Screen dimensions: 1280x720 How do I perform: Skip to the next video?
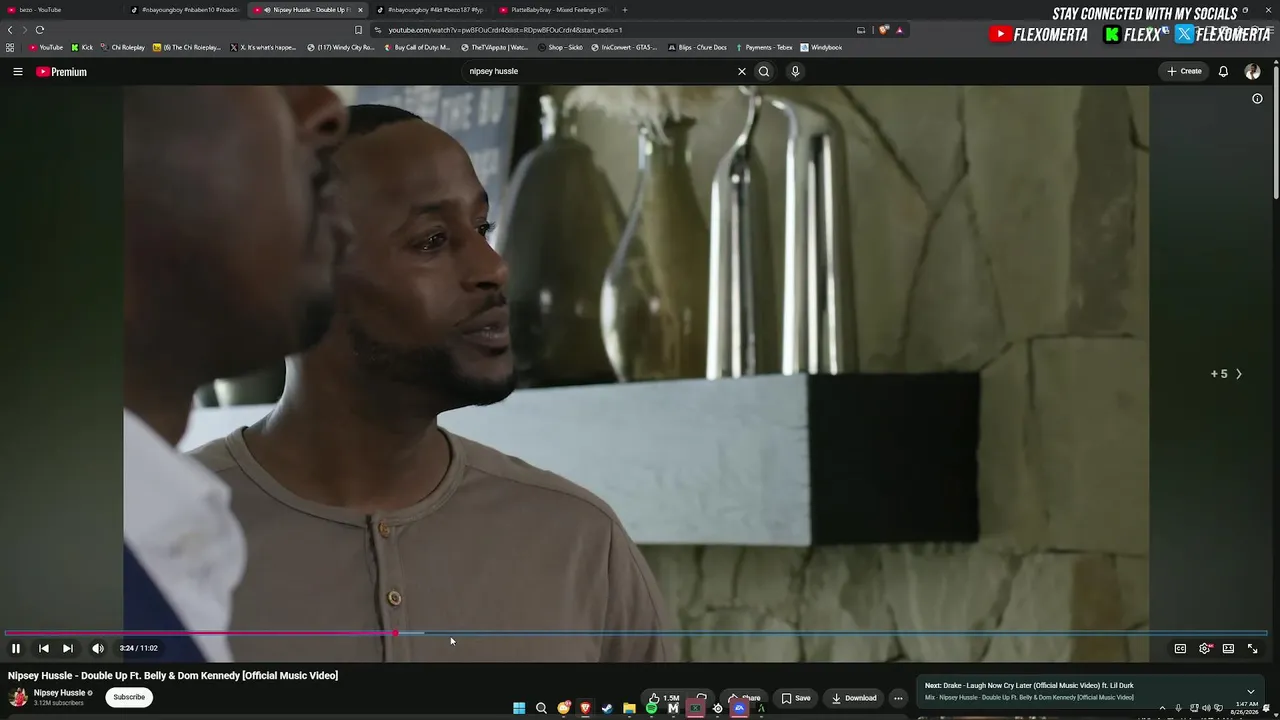point(68,648)
